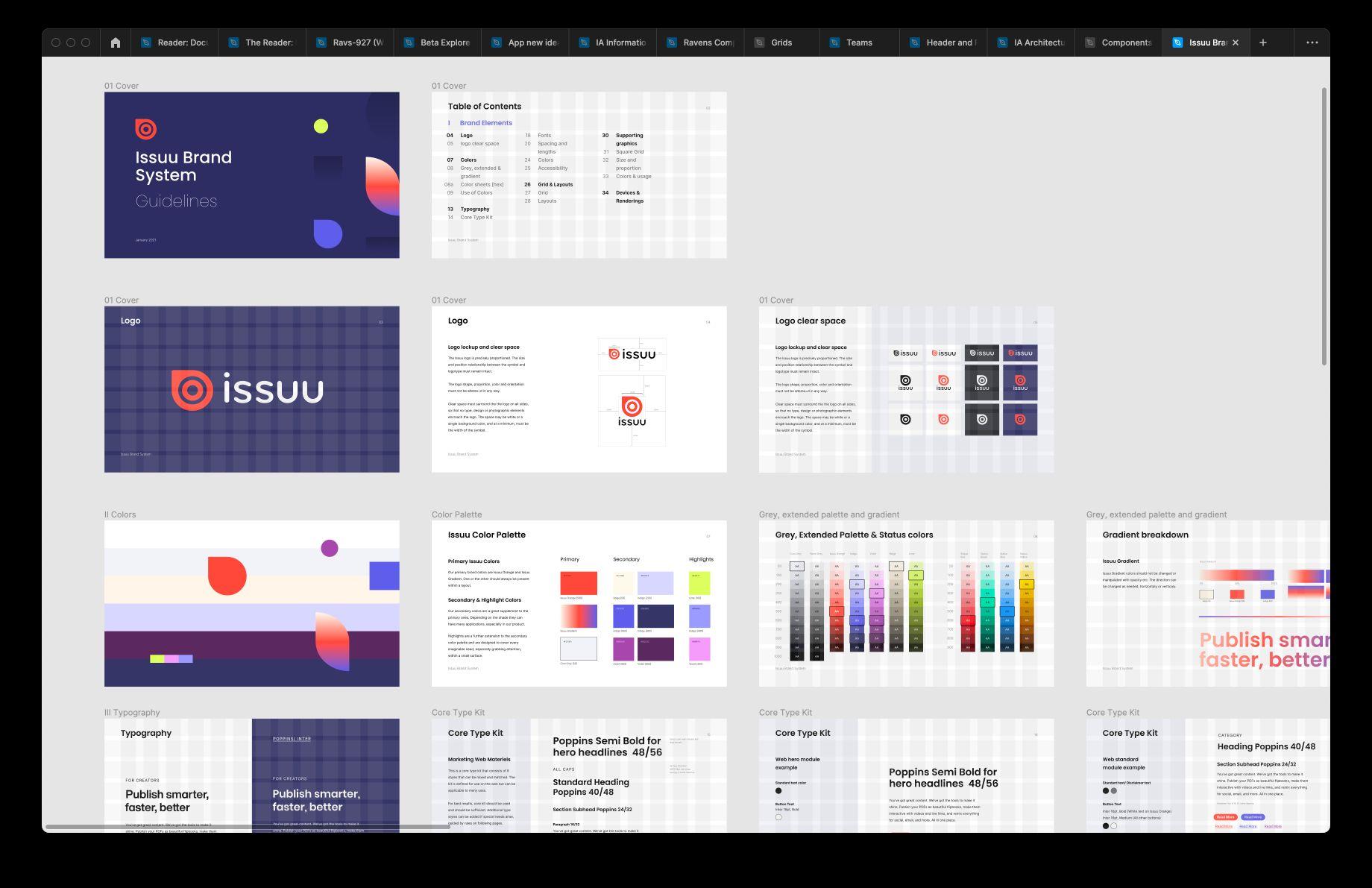Click the Issuu Color Palette heading

click(x=486, y=535)
